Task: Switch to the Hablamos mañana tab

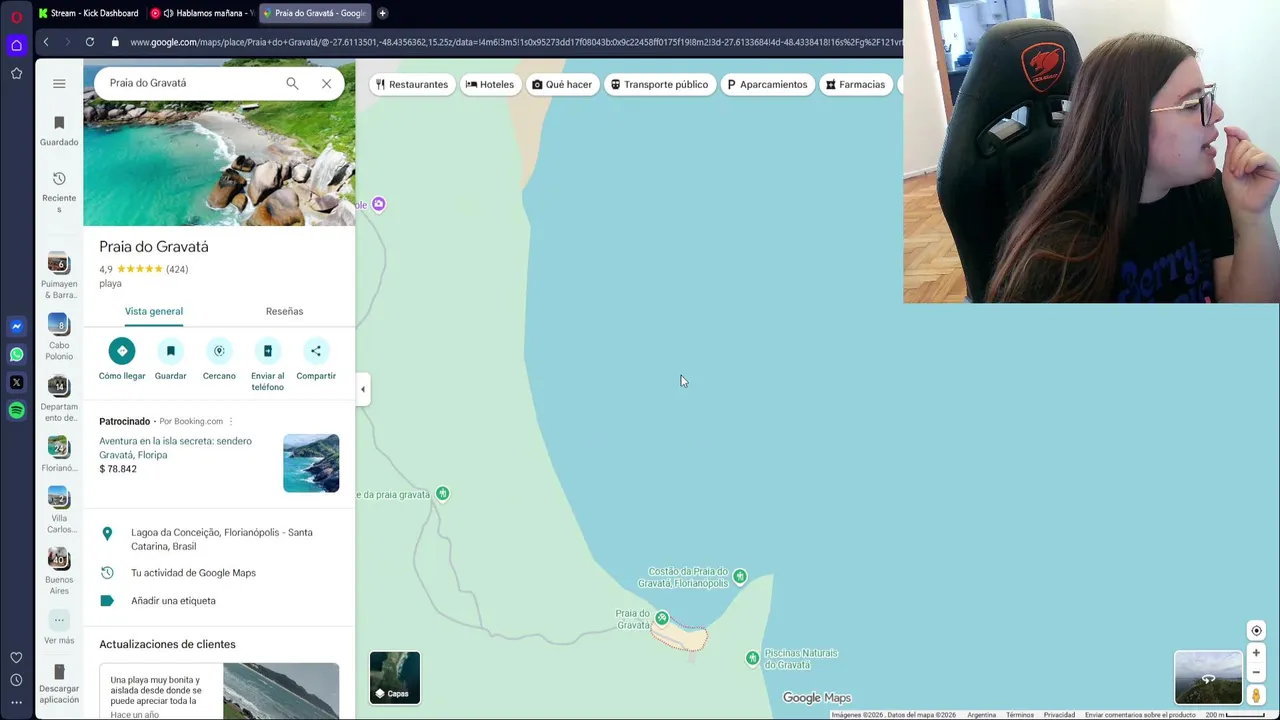Action: (x=202, y=13)
